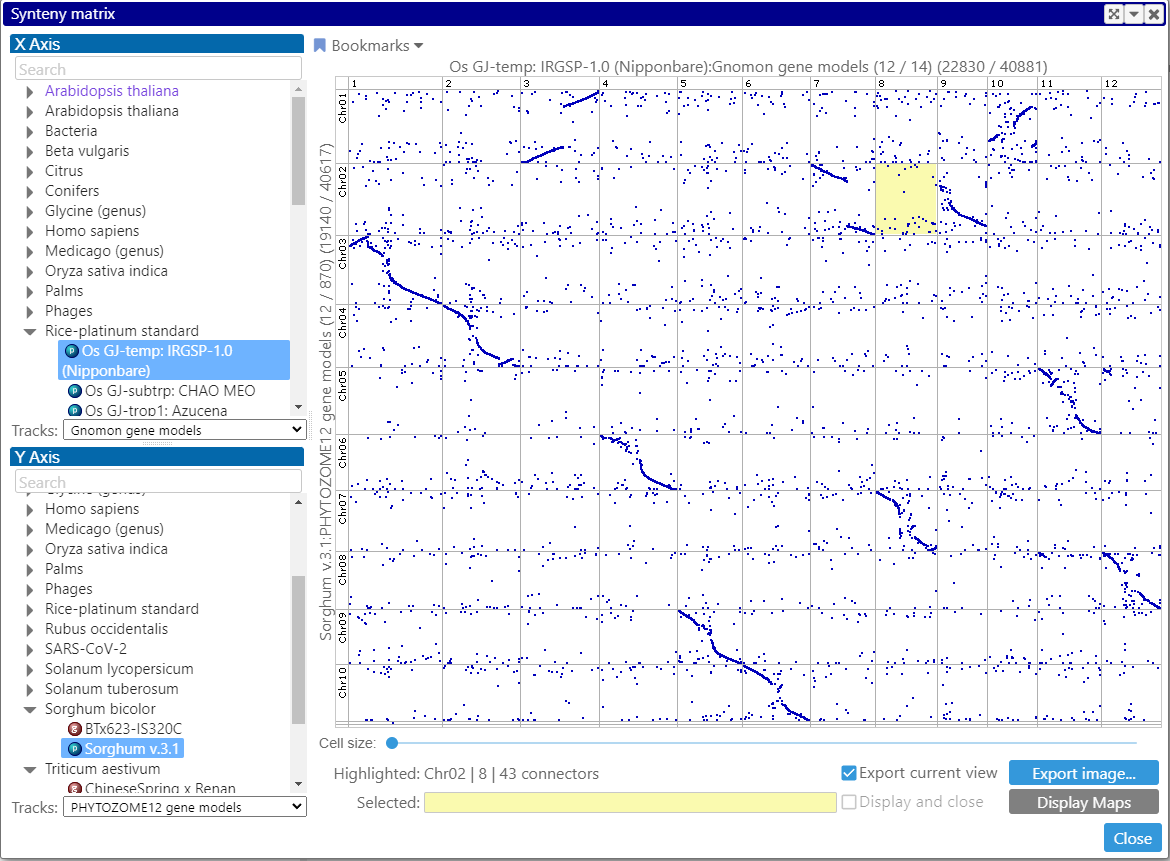Collapse Sorghum bicolor tree node
The height and width of the screenshot is (861, 1170).
coord(30,710)
